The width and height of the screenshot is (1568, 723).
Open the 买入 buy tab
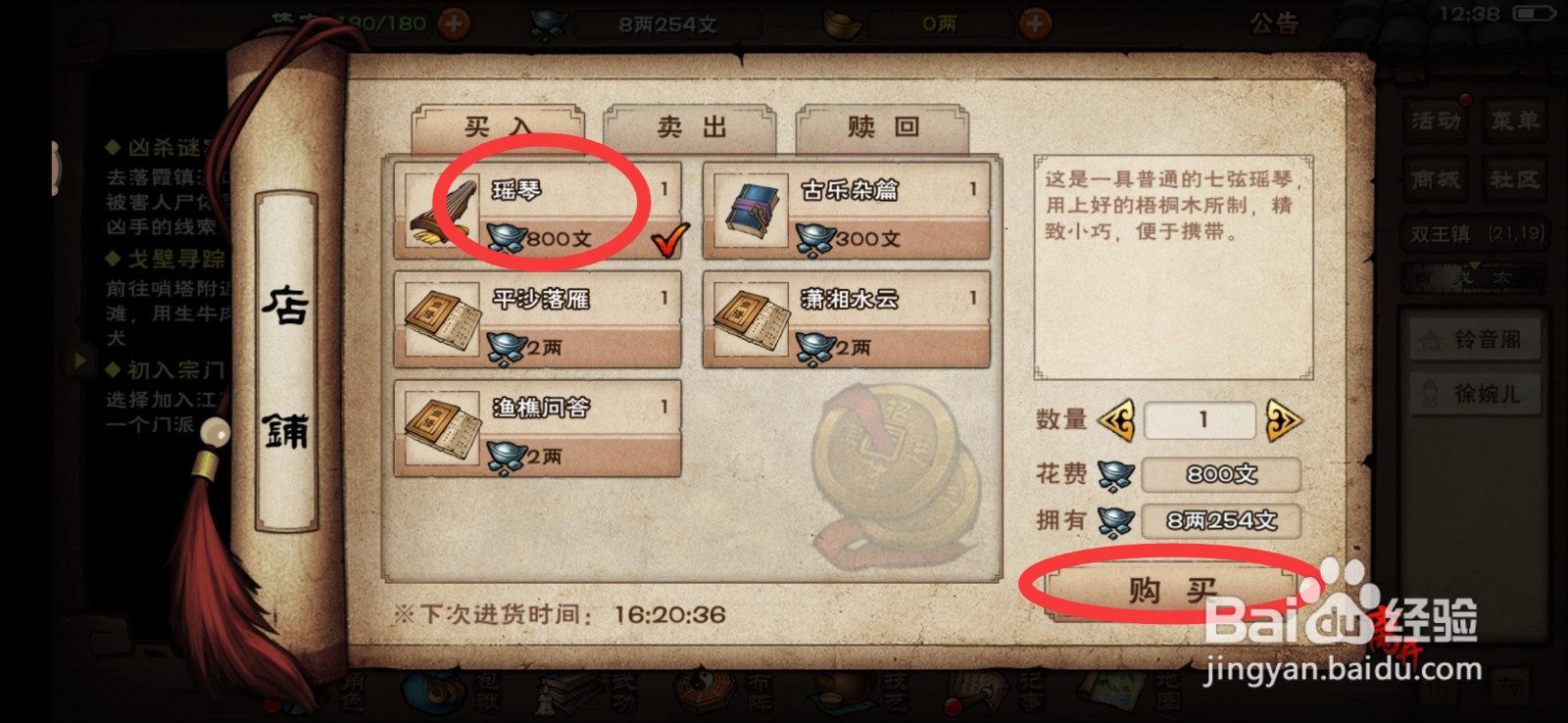click(499, 128)
